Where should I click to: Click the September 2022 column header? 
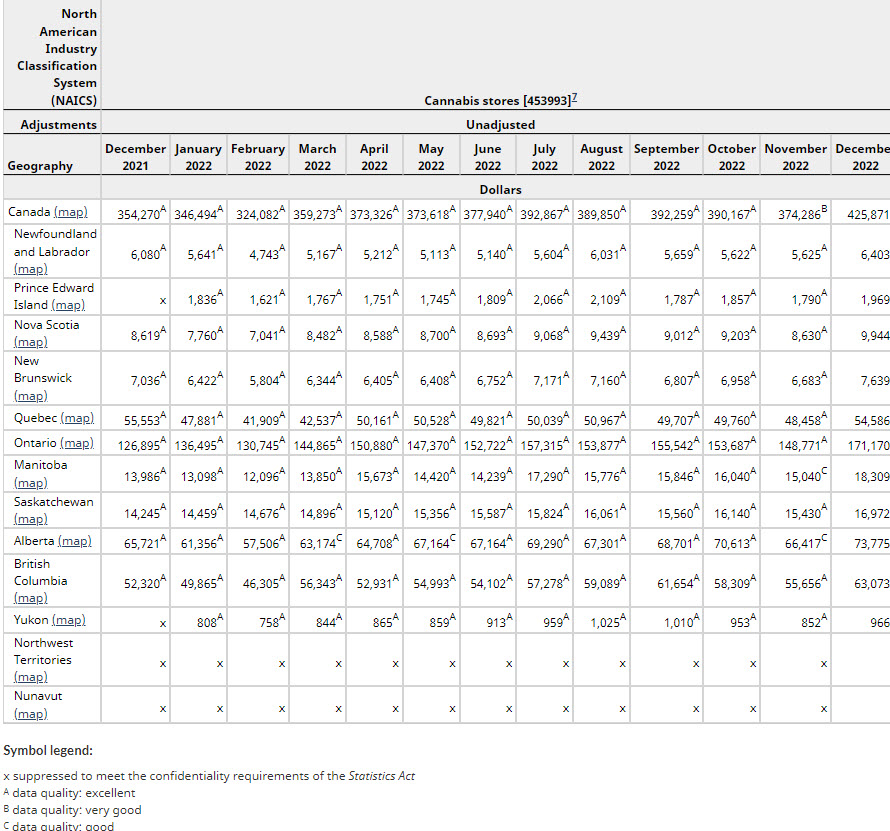pos(666,157)
